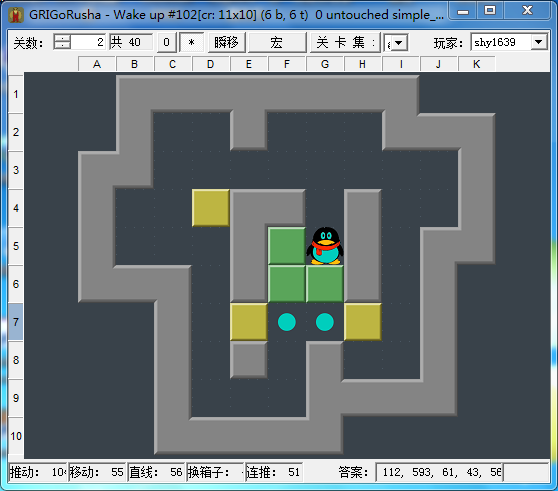Click the 移动 moves counter showing 55
Image resolution: width=558 pixels, height=491 pixels.
click(x=97, y=472)
